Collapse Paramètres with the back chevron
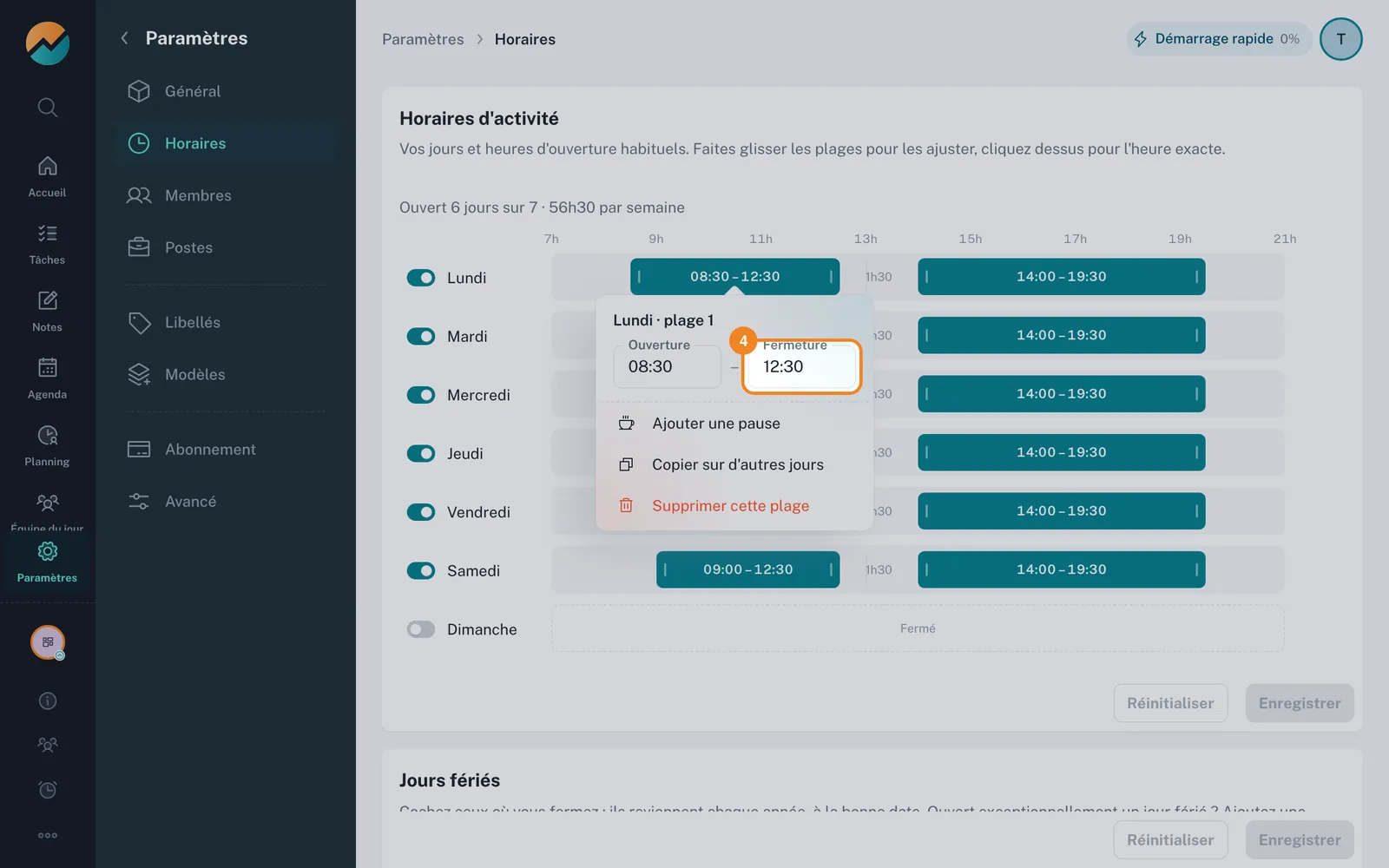 click(x=125, y=38)
